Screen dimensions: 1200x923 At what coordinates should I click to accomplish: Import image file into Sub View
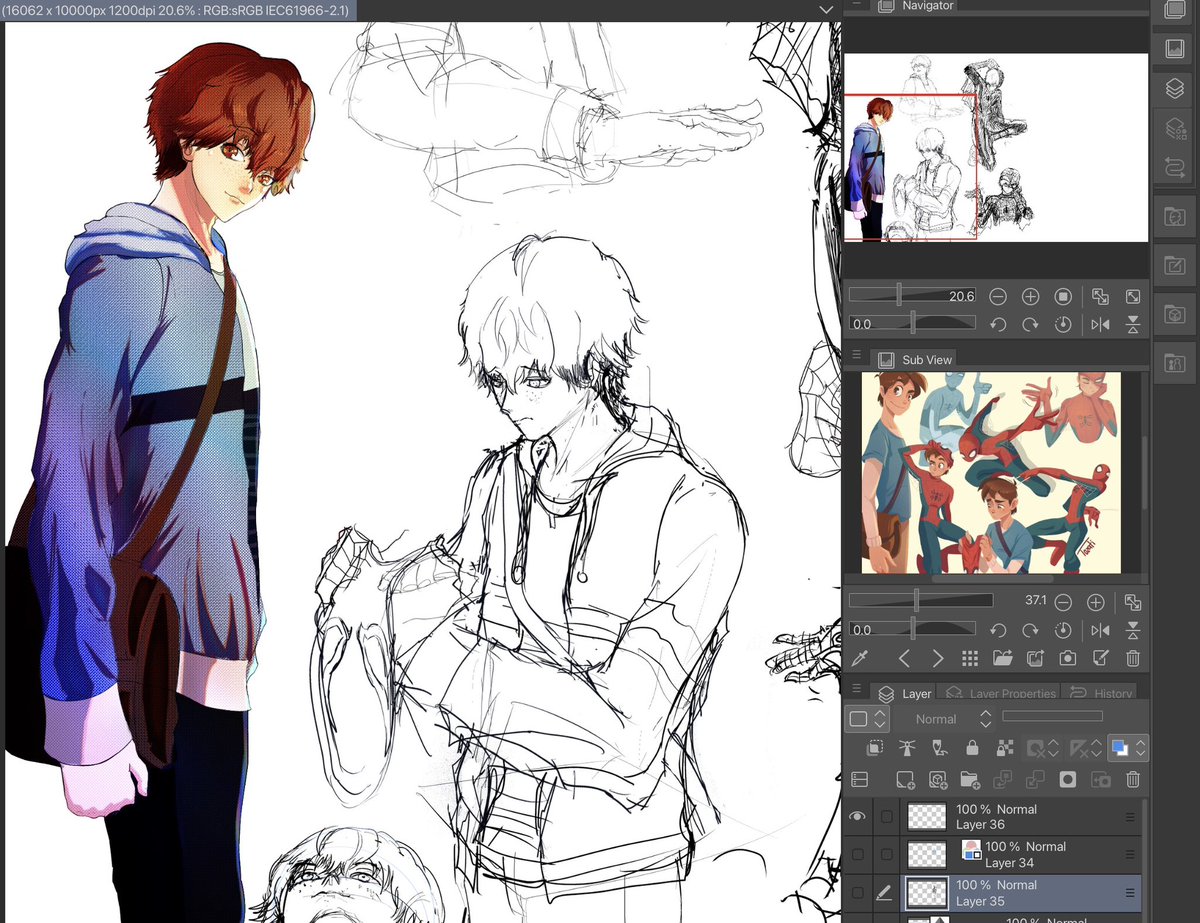point(1002,659)
